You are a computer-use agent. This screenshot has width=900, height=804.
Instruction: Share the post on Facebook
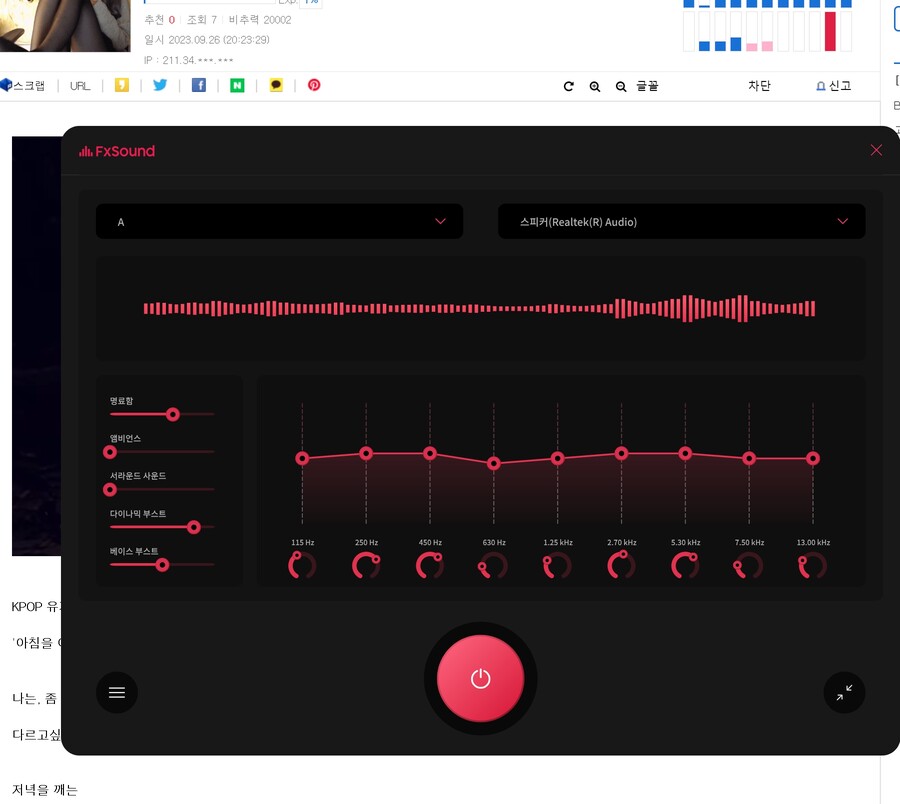pyautogui.click(x=198, y=85)
